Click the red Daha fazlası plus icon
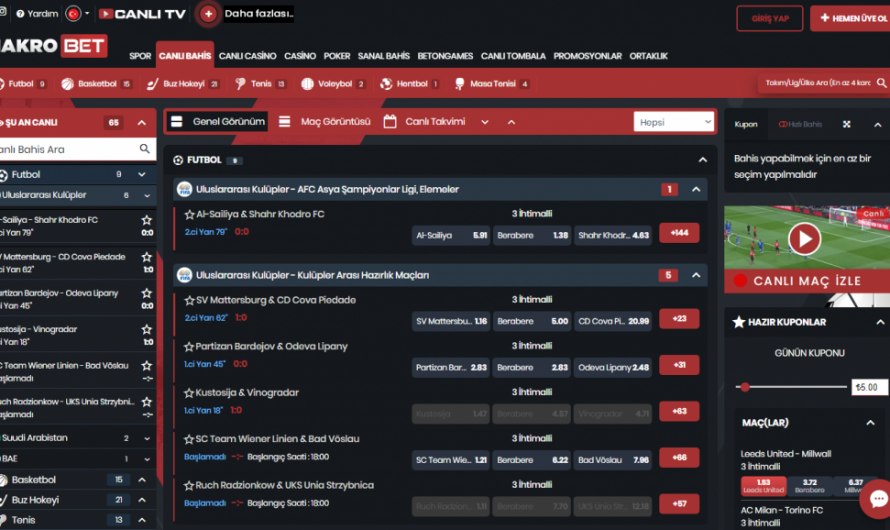890x530 pixels. pos(208,14)
